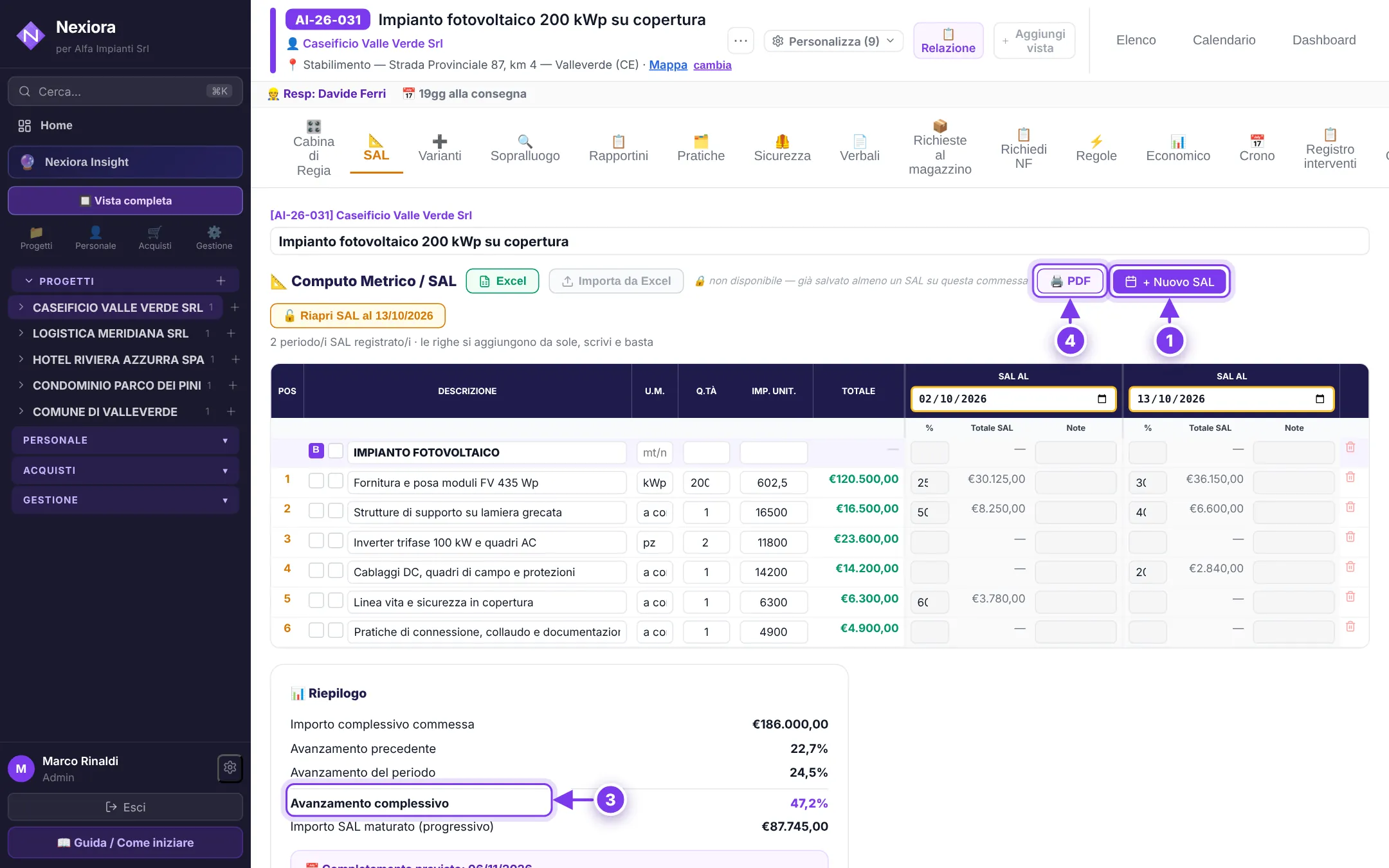The width and height of the screenshot is (1389, 868).
Task: Click the B bold marker on IMPIANTO FOTOVOLTAICO row
Action: pos(316,450)
